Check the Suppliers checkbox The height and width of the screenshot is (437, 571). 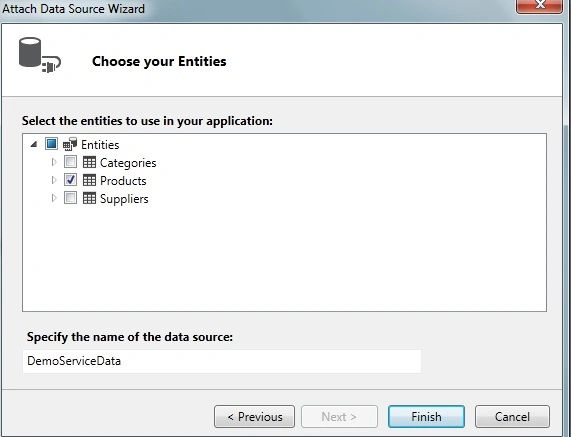tap(70, 198)
